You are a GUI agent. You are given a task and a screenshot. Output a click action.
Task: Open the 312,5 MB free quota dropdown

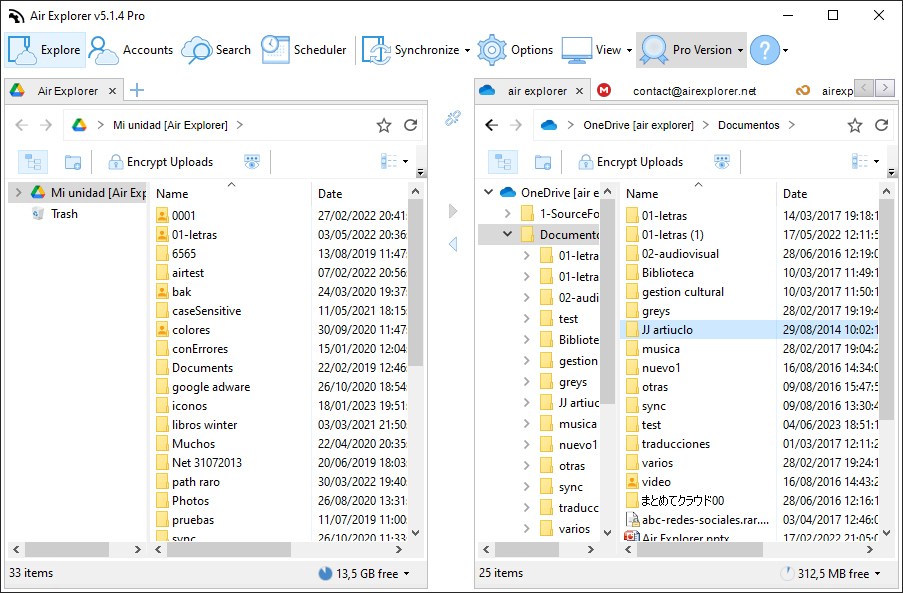[831, 573]
